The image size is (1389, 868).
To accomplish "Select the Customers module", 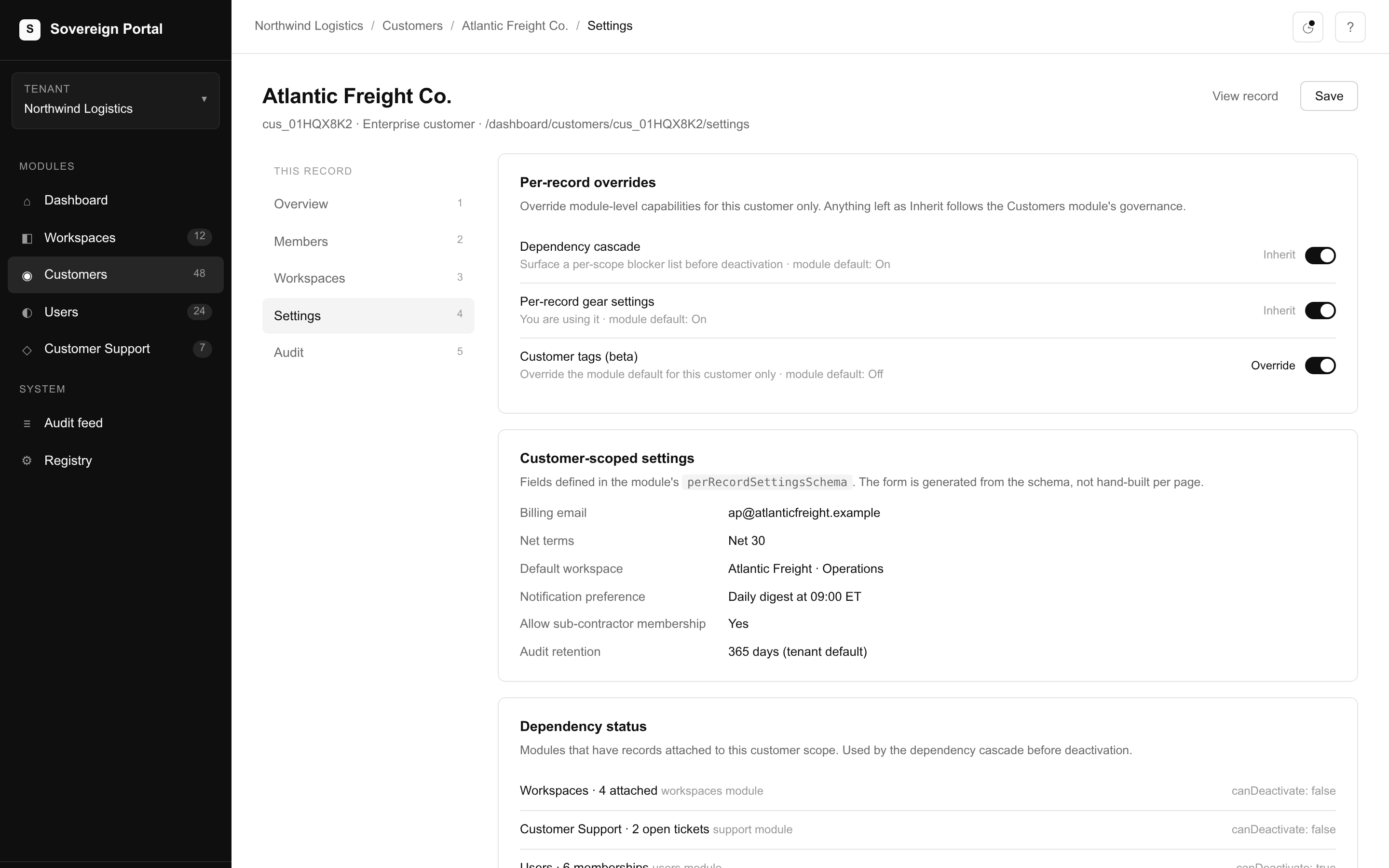I will tap(115, 274).
